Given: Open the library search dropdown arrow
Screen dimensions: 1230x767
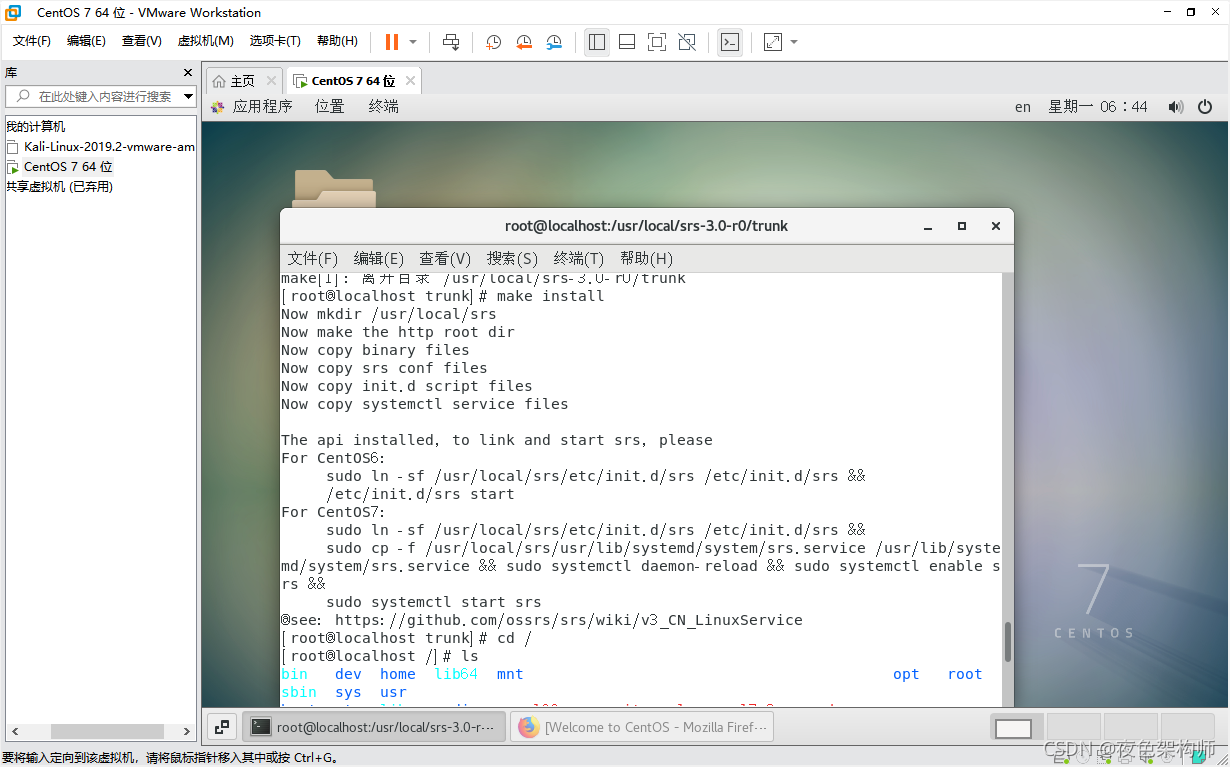Looking at the screenshot, I should [x=188, y=96].
